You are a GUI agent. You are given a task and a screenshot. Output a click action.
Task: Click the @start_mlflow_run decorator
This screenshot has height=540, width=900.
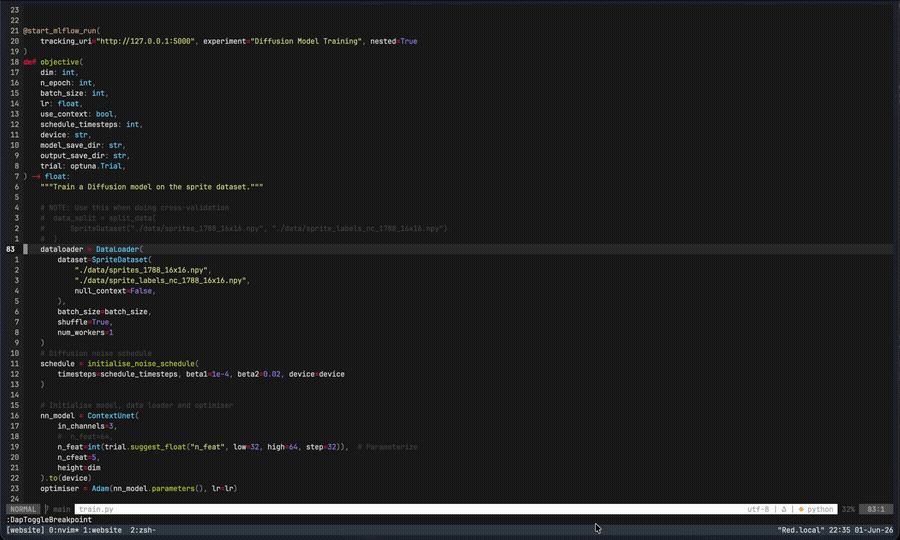[61, 31]
